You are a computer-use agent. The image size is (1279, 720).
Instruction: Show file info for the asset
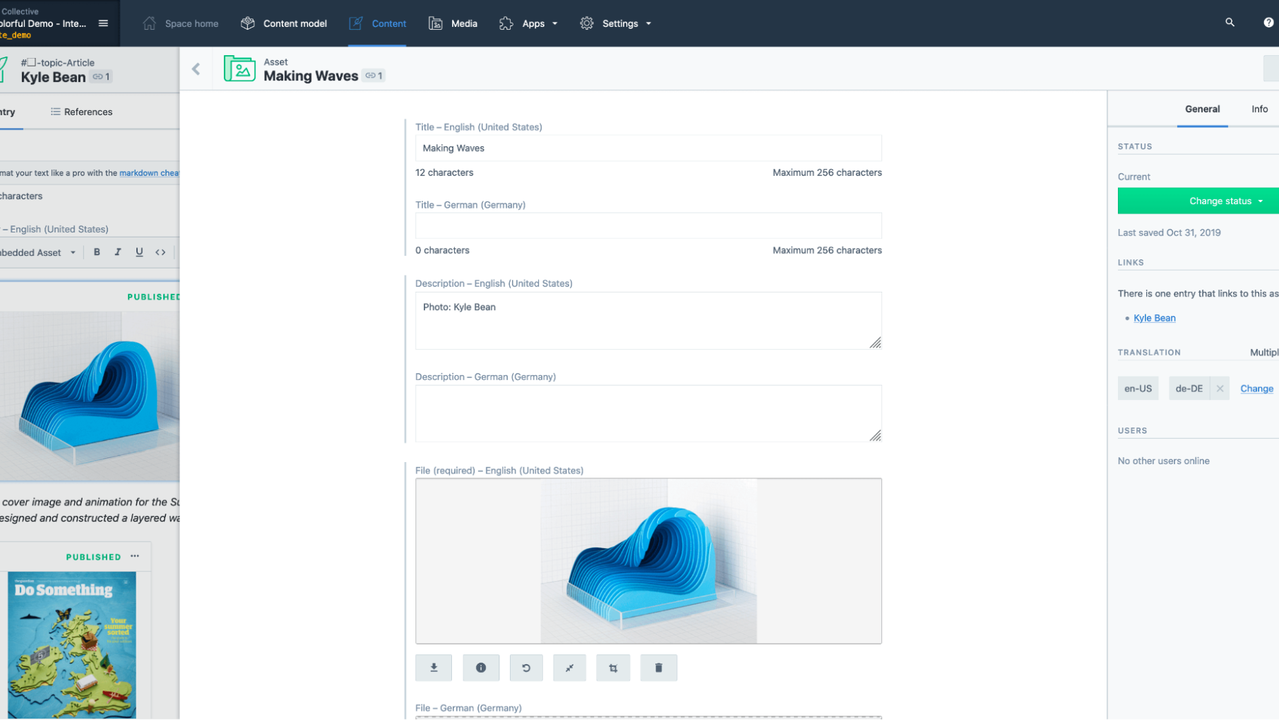(481, 668)
